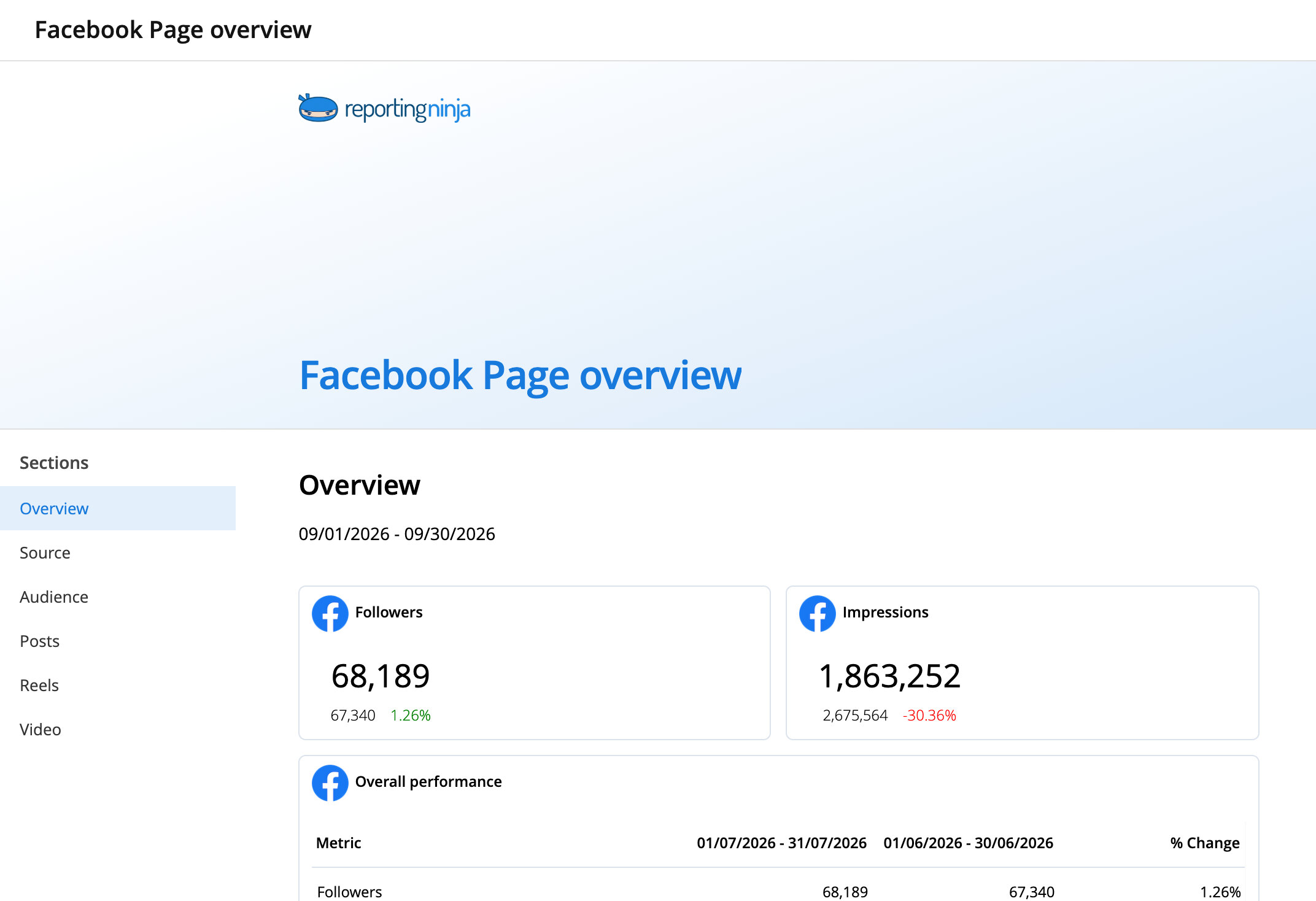Viewport: 1316px width, 901px height.
Task: Click the Followers value 68,189
Action: pyautogui.click(x=381, y=676)
